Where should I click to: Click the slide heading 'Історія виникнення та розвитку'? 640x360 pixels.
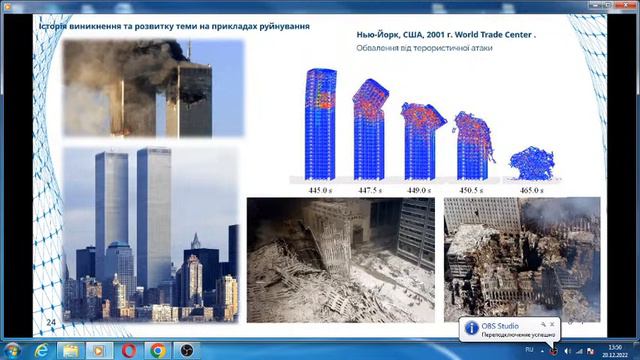point(174,26)
